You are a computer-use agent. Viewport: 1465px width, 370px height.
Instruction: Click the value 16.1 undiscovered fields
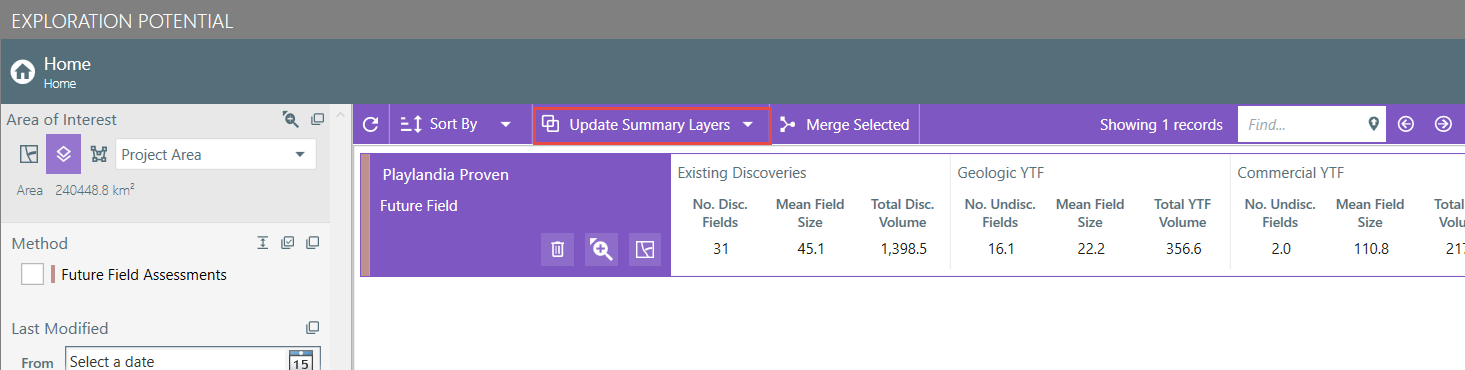pos(1000,248)
